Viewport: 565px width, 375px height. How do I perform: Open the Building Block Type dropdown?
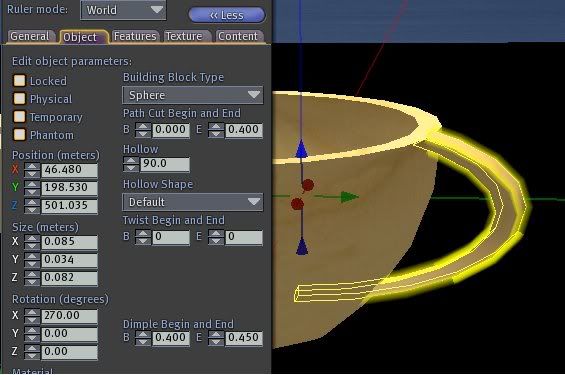point(193,95)
